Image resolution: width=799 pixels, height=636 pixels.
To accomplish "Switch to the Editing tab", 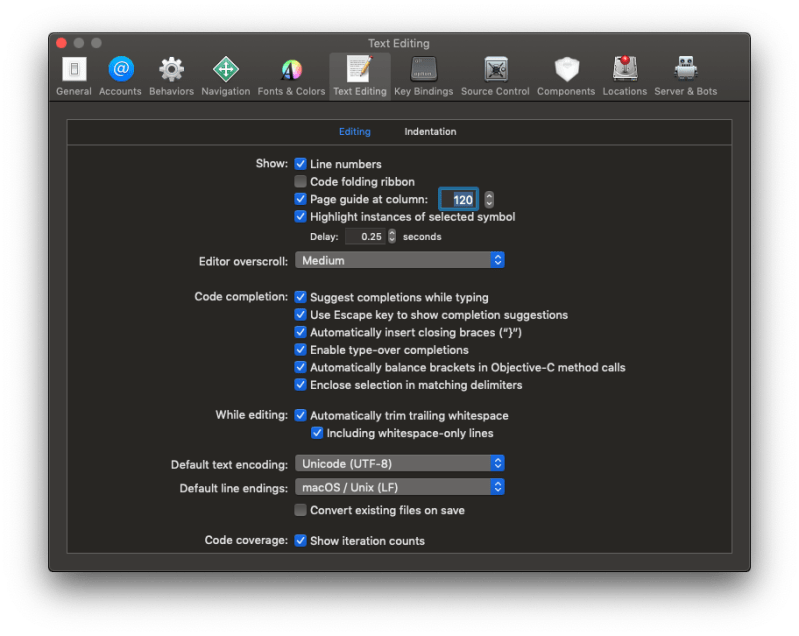I will (355, 131).
